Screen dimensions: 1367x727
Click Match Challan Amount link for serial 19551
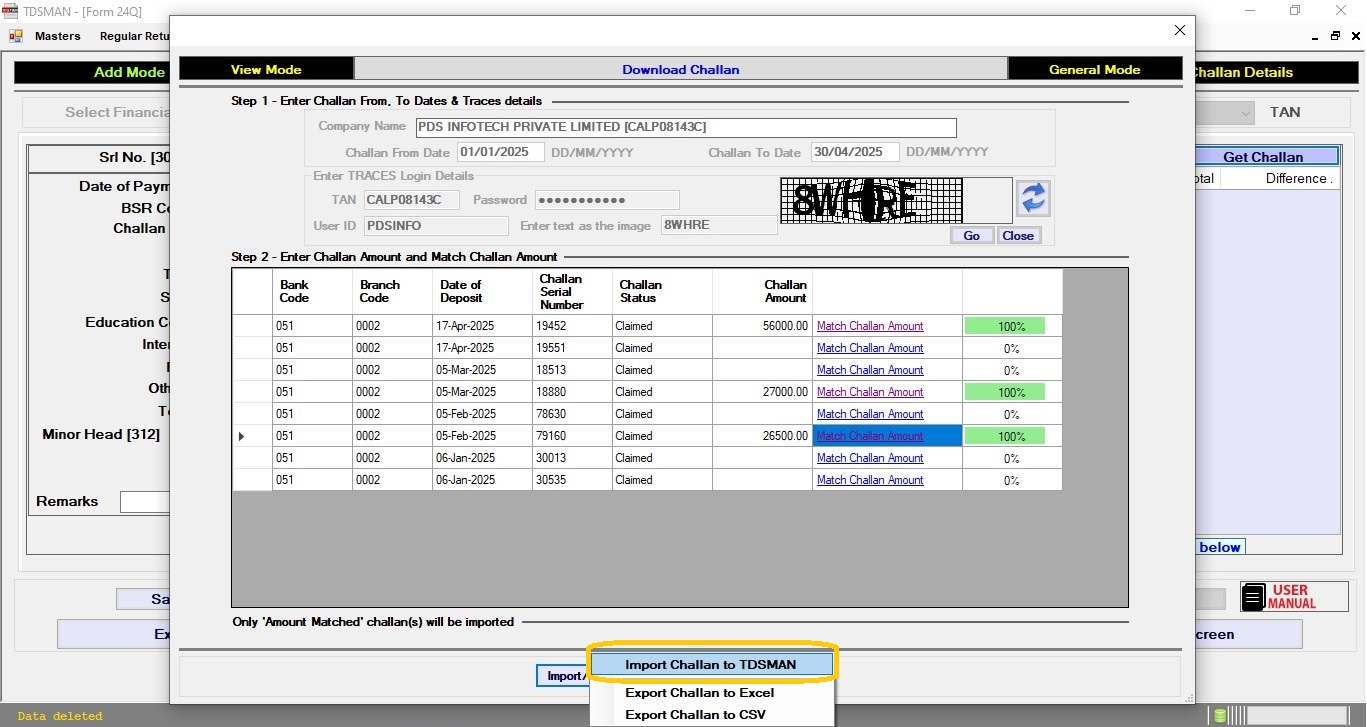(x=870, y=348)
